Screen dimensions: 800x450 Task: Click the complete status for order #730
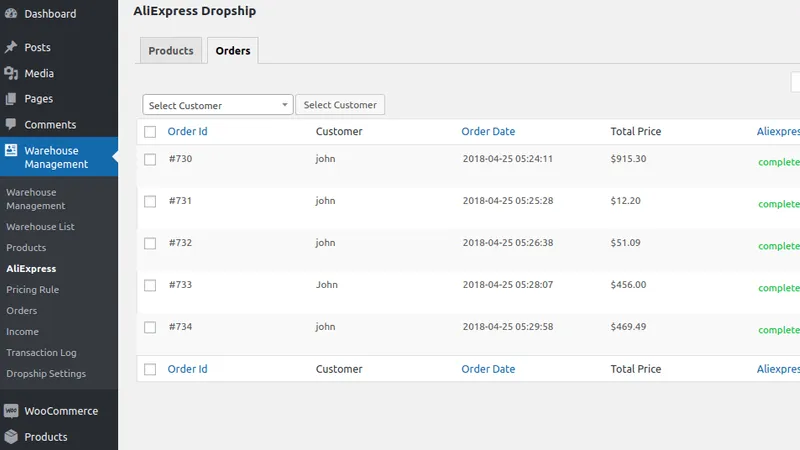pos(779,162)
